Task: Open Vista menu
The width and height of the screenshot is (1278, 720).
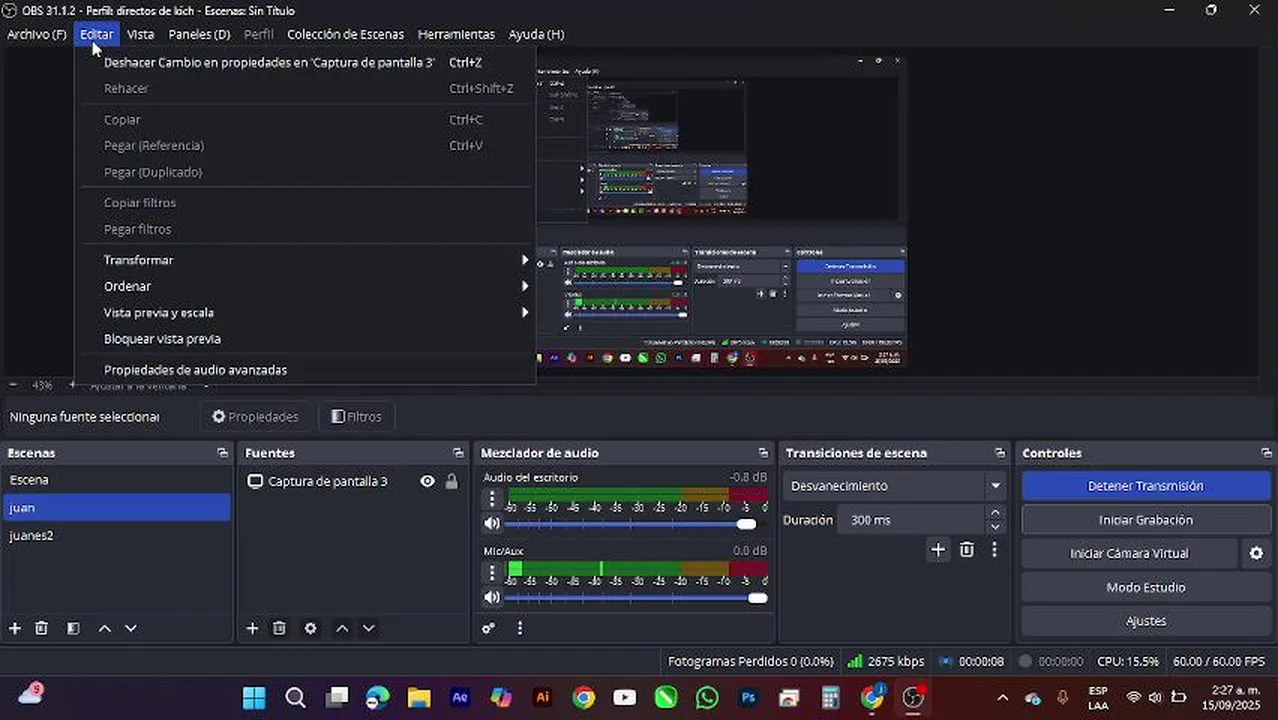Action: click(140, 34)
